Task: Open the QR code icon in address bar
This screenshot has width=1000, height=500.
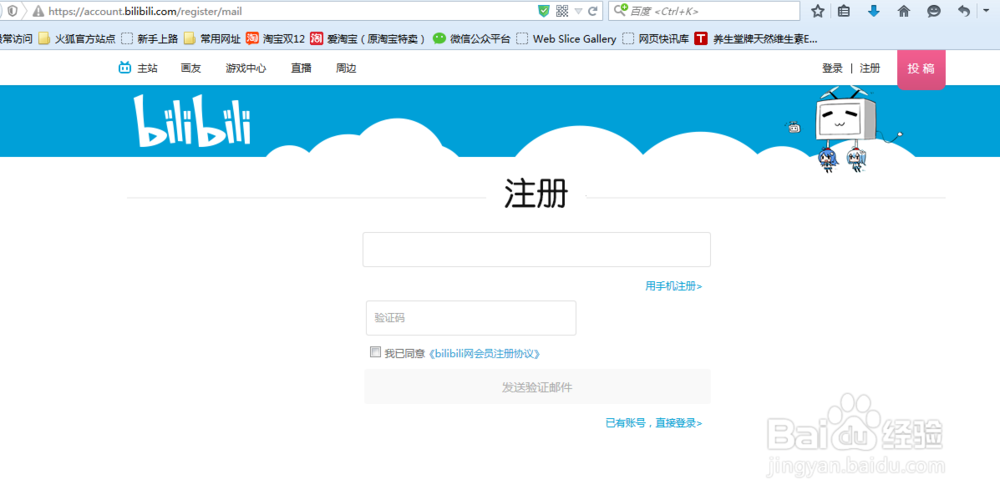Action: point(562,11)
